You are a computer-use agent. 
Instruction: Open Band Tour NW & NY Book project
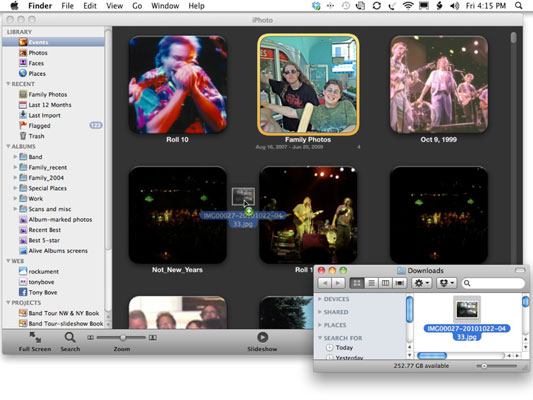click(x=59, y=313)
